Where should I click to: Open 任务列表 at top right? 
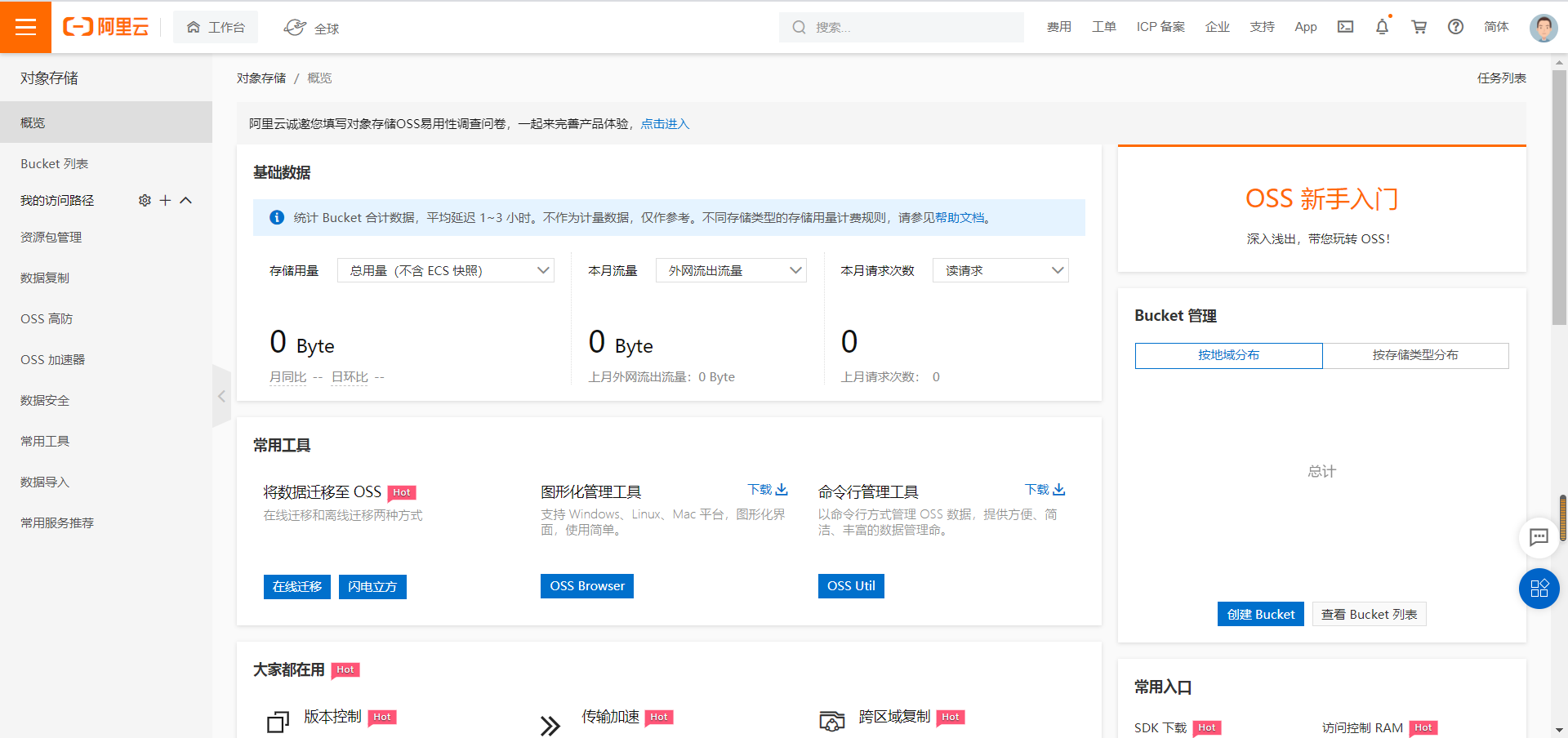click(x=1502, y=78)
